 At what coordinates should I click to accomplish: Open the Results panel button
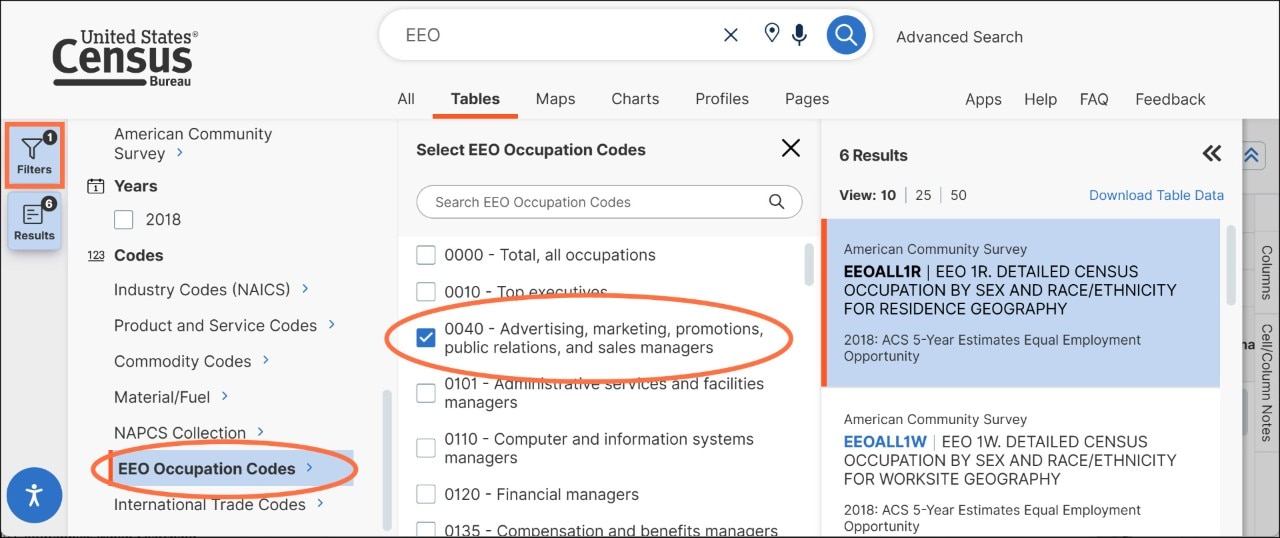(34, 221)
